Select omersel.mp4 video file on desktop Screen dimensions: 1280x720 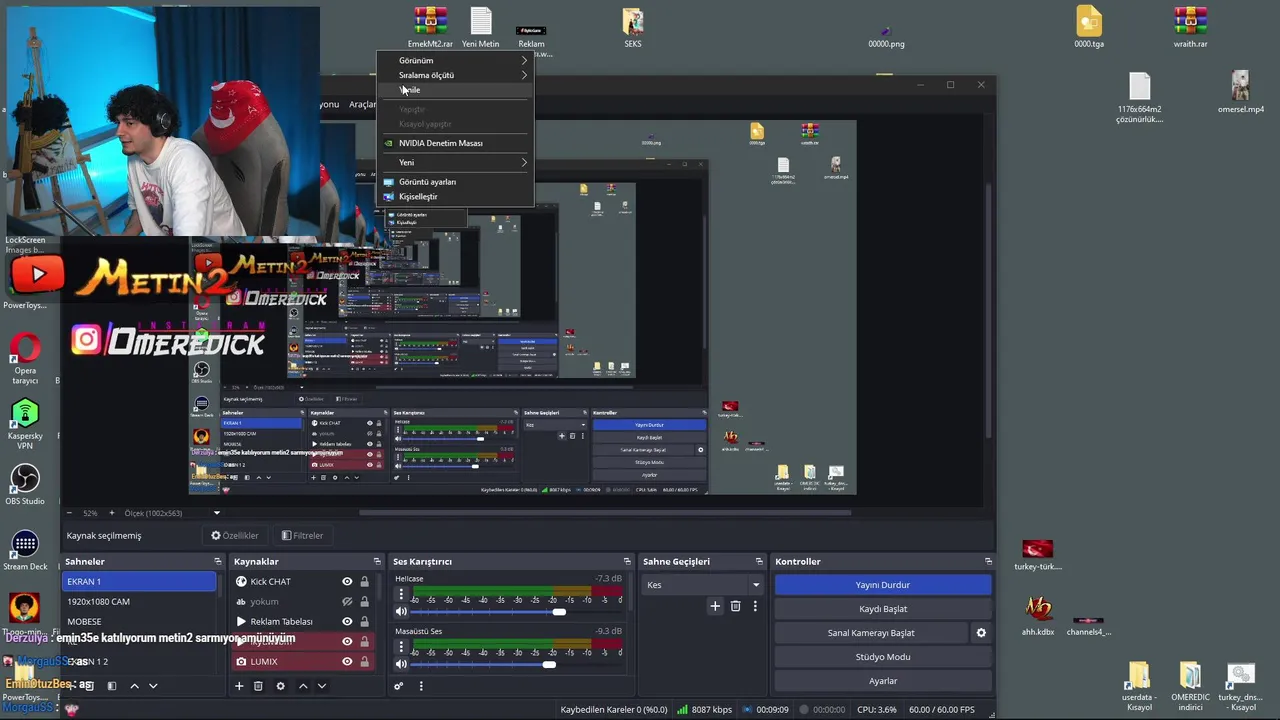1240,92
